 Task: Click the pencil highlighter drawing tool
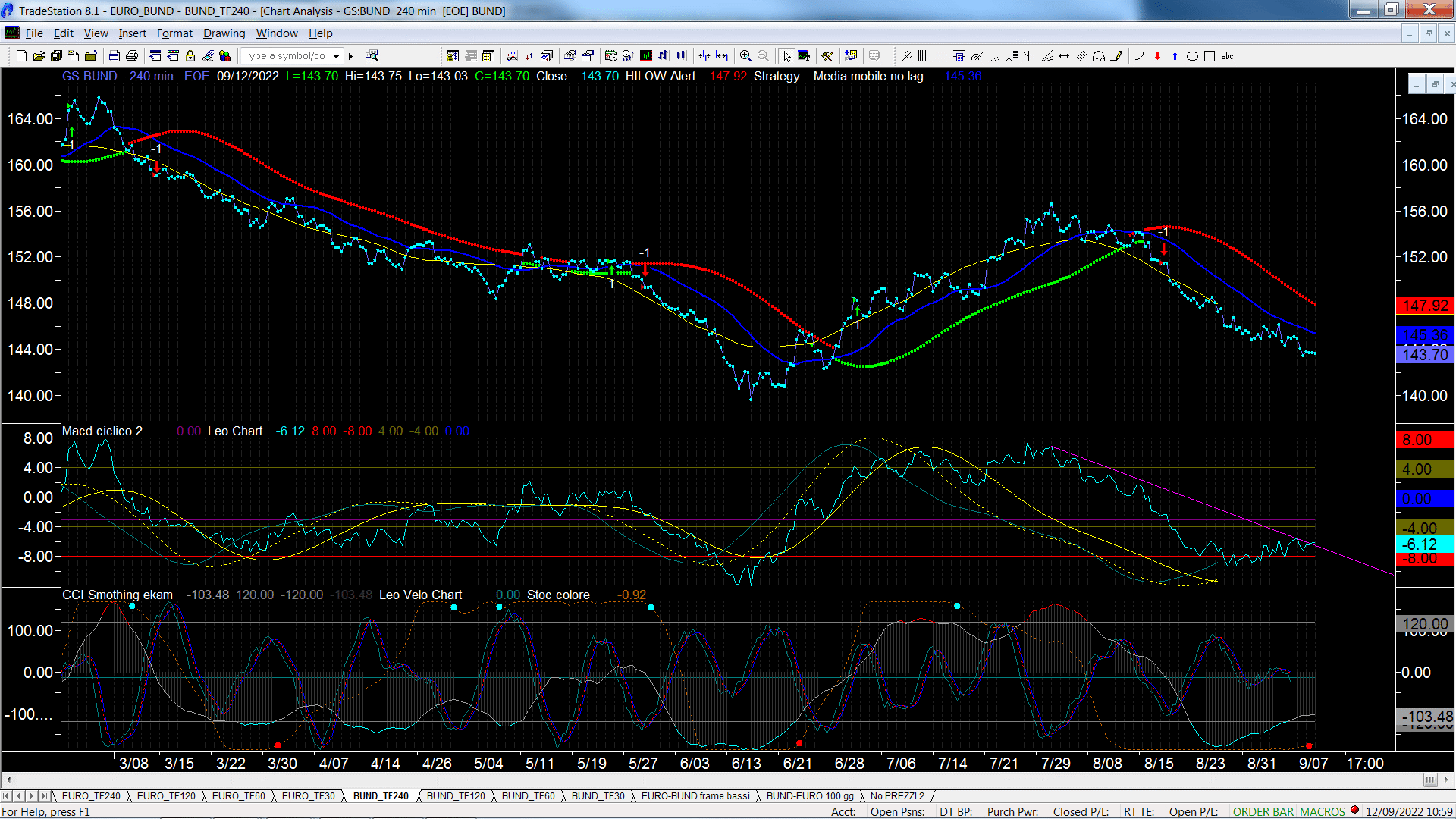pos(1116,55)
